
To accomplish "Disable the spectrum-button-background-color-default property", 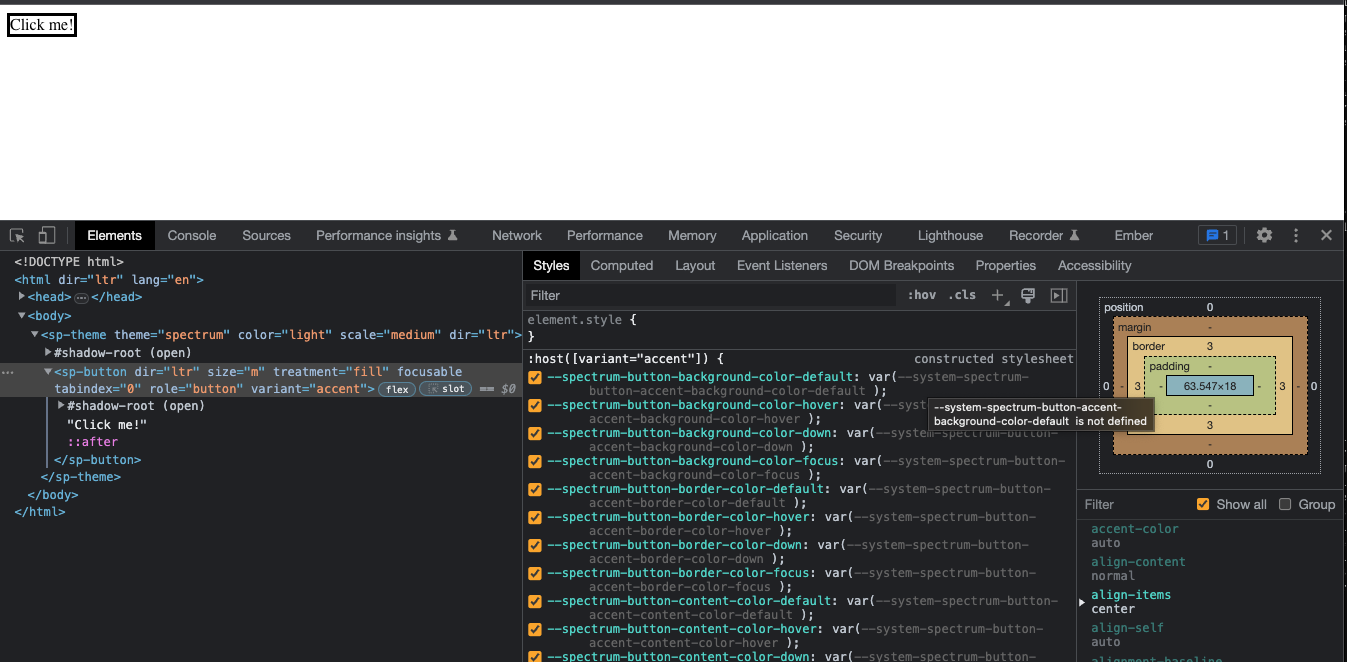I will coord(534,378).
